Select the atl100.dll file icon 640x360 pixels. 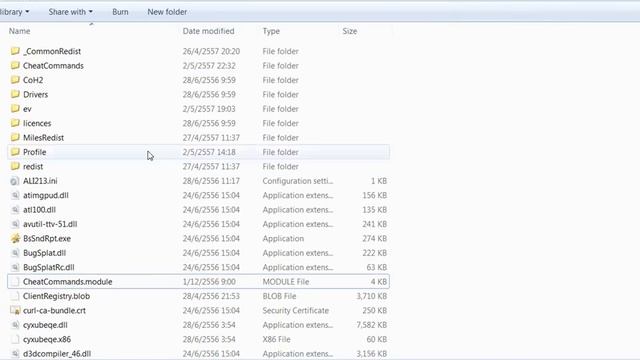15,209
